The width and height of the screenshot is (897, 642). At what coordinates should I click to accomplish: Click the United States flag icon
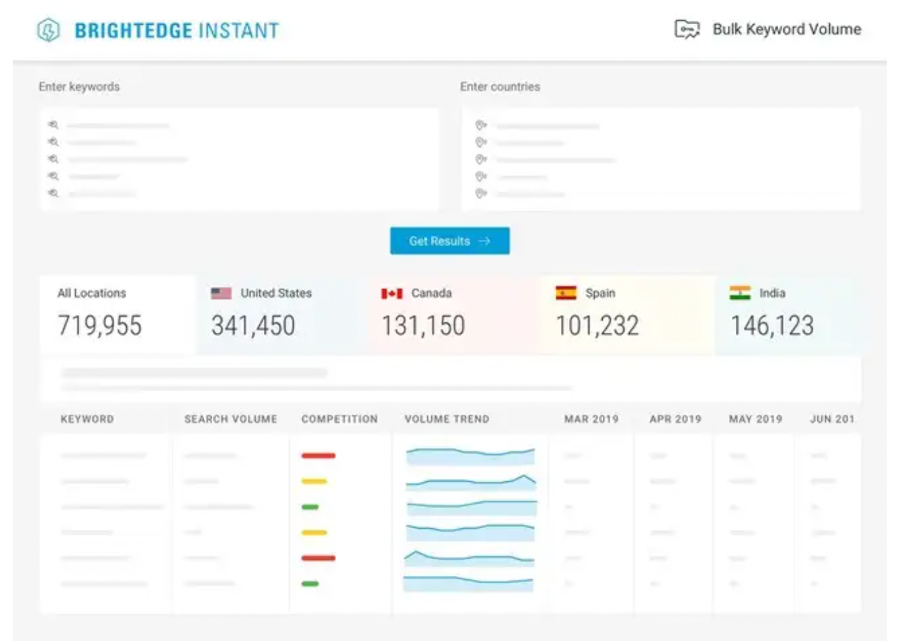221,293
